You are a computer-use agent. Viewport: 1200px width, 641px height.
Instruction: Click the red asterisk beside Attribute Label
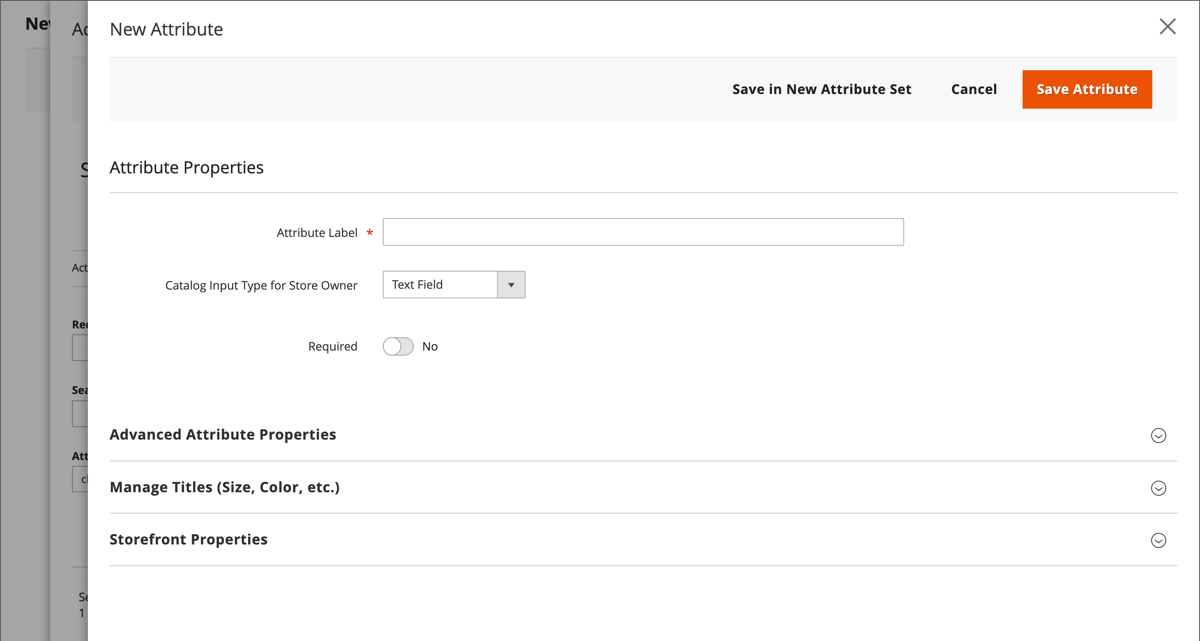click(369, 232)
